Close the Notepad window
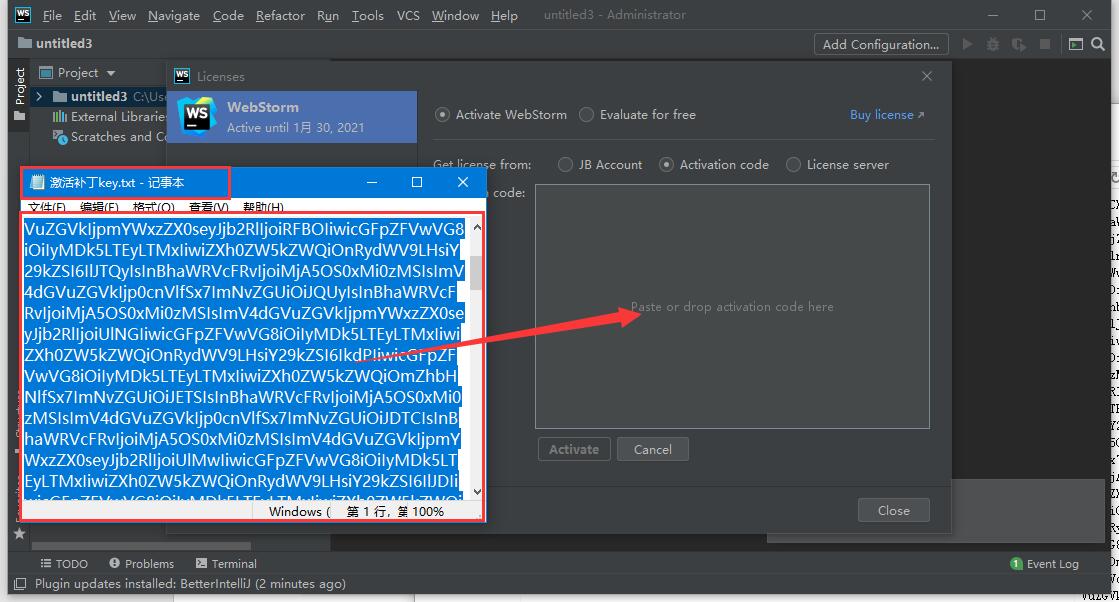1119x602 pixels. (462, 182)
